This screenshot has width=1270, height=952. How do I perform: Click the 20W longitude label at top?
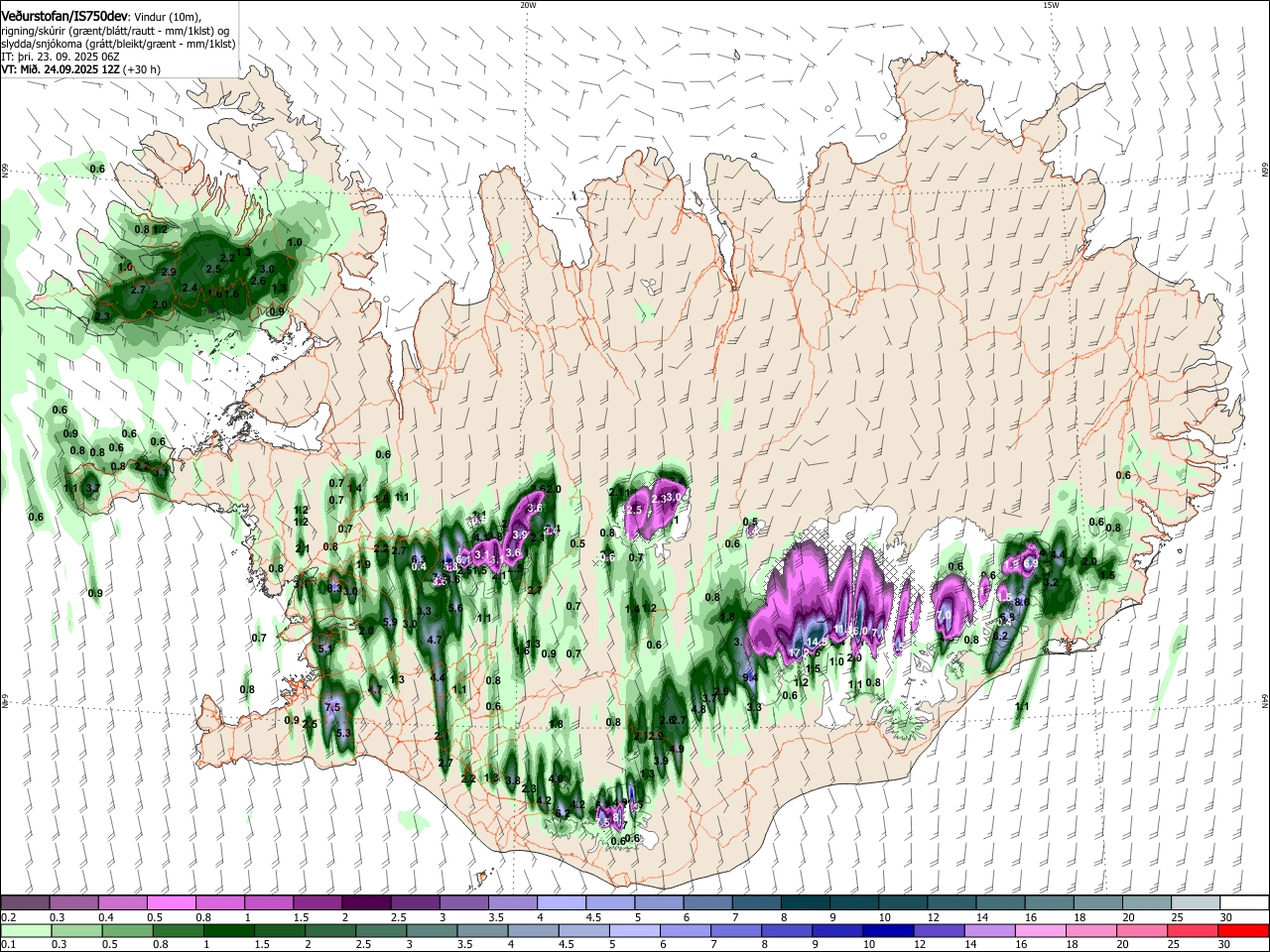(528, 5)
